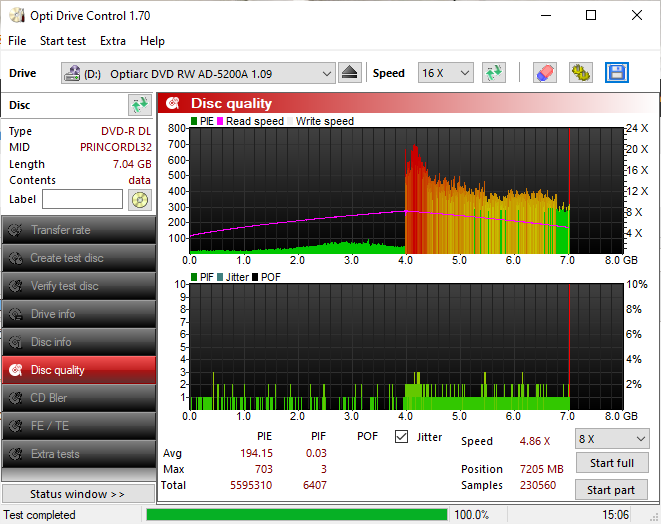Click the eraser icon to erase the disc
The width and height of the screenshot is (661, 524).
pyautogui.click(x=545, y=73)
